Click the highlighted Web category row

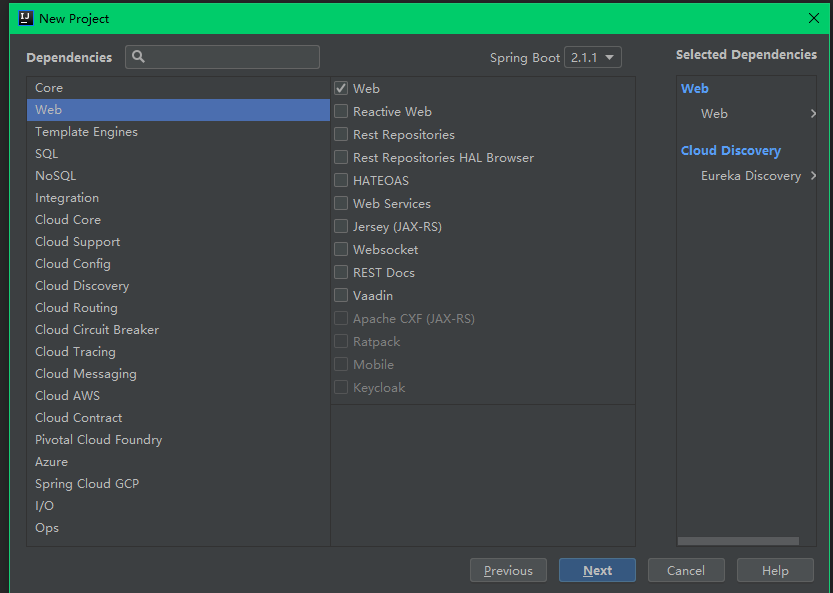tap(178, 109)
